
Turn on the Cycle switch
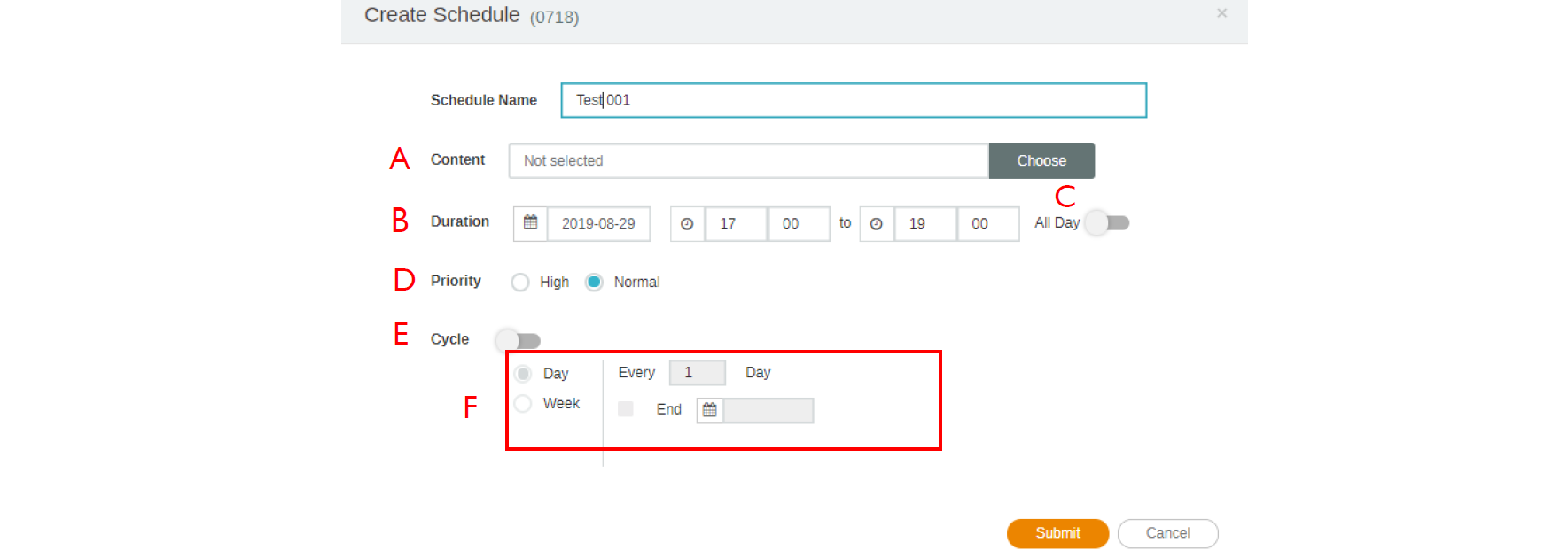click(x=519, y=340)
